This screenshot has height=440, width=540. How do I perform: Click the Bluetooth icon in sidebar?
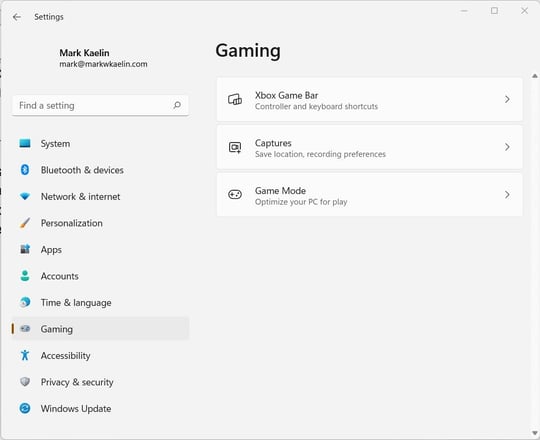(25, 170)
